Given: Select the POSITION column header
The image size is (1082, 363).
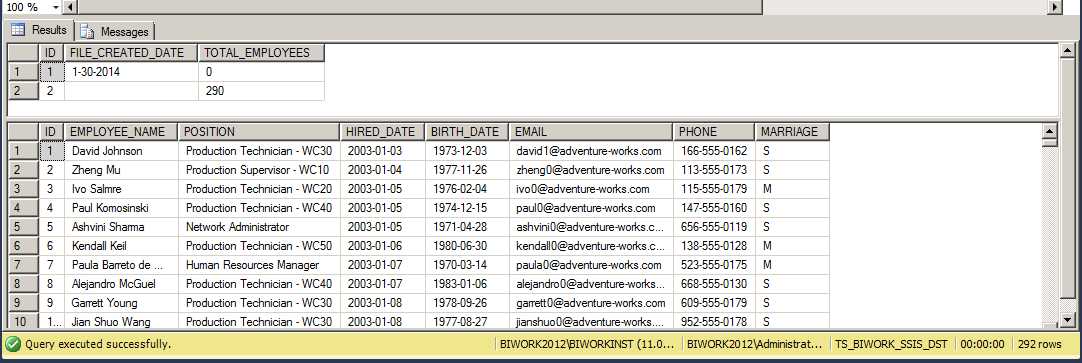Looking at the screenshot, I should pyautogui.click(x=259, y=132).
